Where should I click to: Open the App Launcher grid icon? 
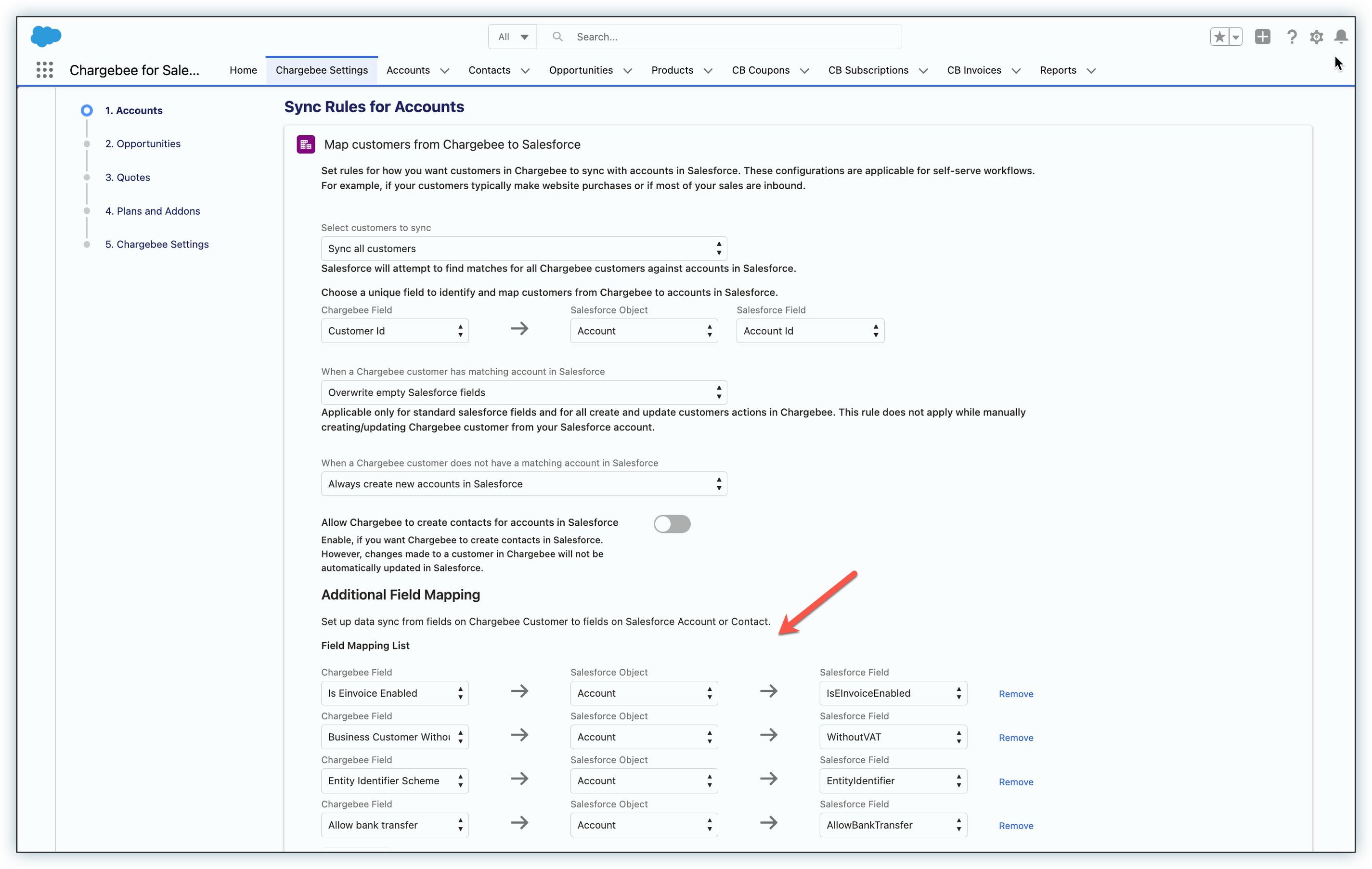44,70
